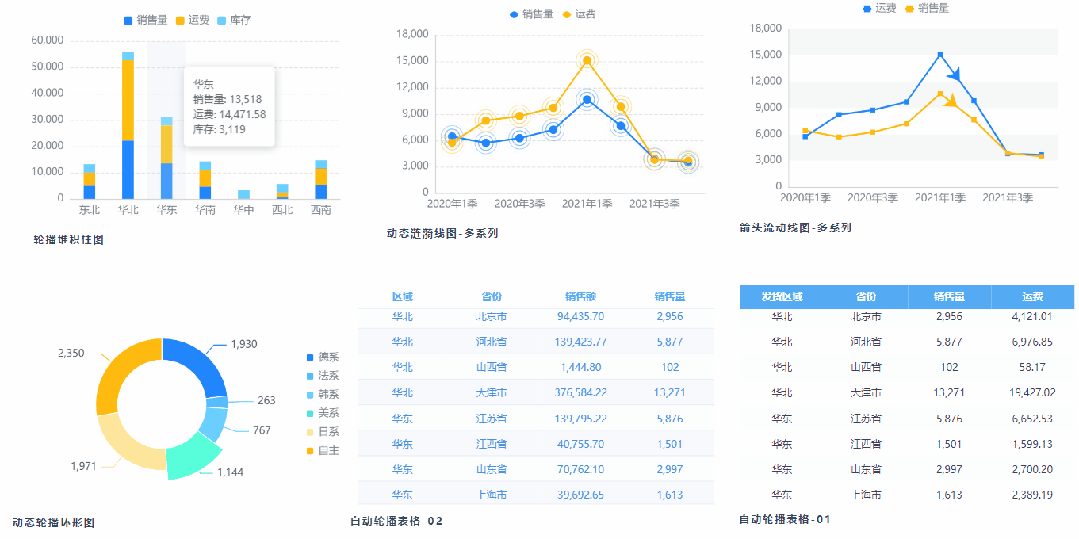1079x539 pixels.
Task: Toggle 运费 legend in ripple line chart
Action: coord(579,14)
